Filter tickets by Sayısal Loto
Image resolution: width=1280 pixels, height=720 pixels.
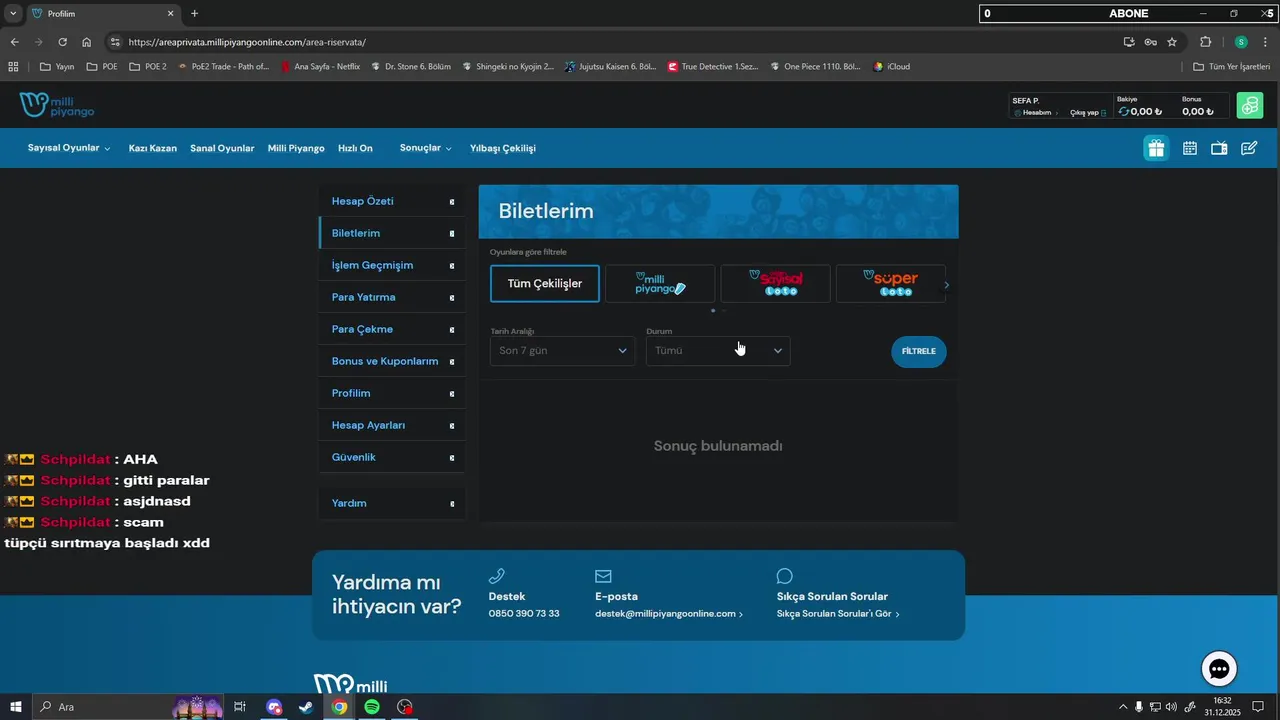[x=775, y=284]
